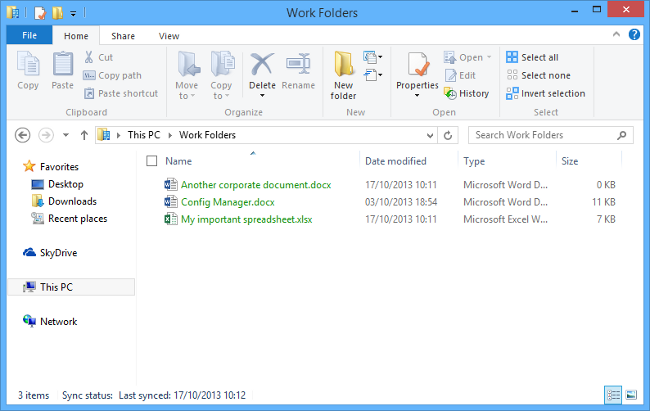Click the Copy to icon
The width and height of the screenshot is (650, 411).
(222, 64)
